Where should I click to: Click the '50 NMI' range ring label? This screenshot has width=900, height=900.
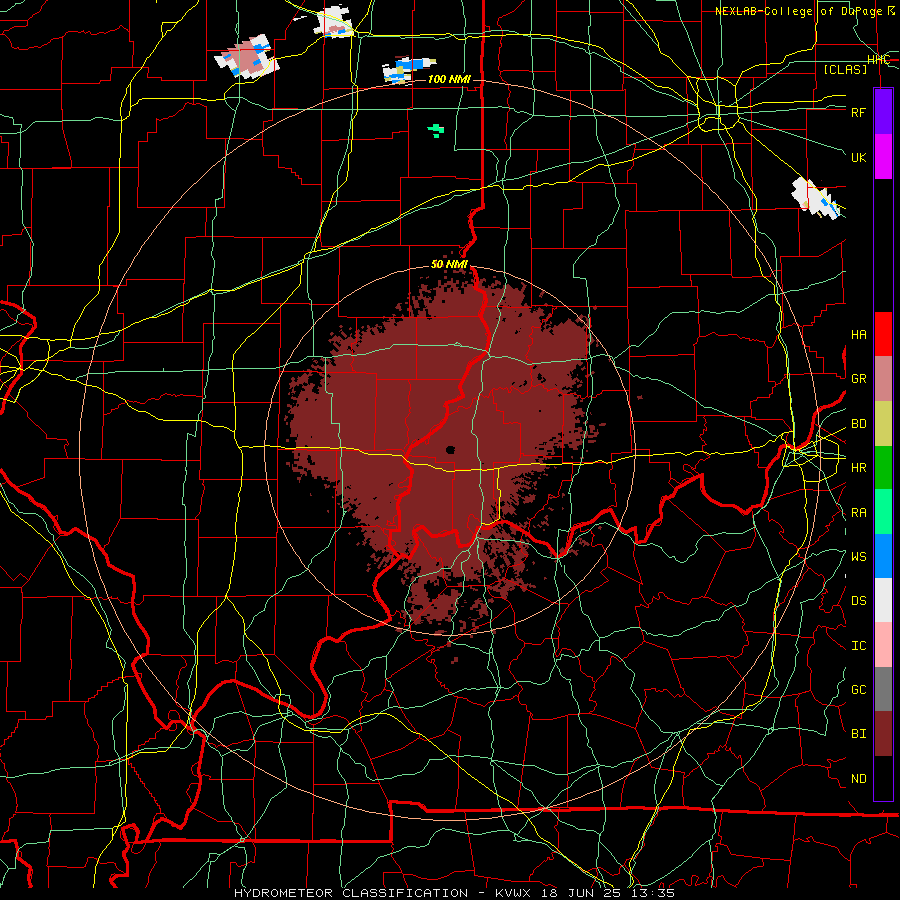449,264
